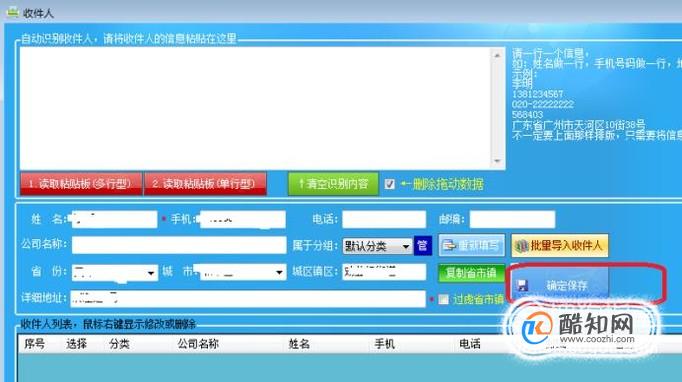682x382 pixels.
Task: Click the up arrow on 清空识别内容 button
Action: click(301, 184)
